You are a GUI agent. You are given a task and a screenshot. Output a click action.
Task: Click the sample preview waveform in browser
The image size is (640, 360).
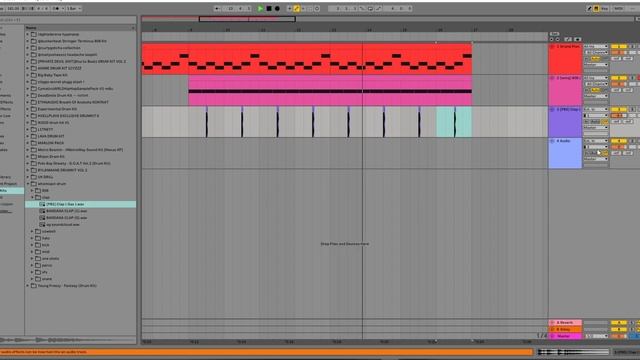pyautogui.click(x=68, y=340)
